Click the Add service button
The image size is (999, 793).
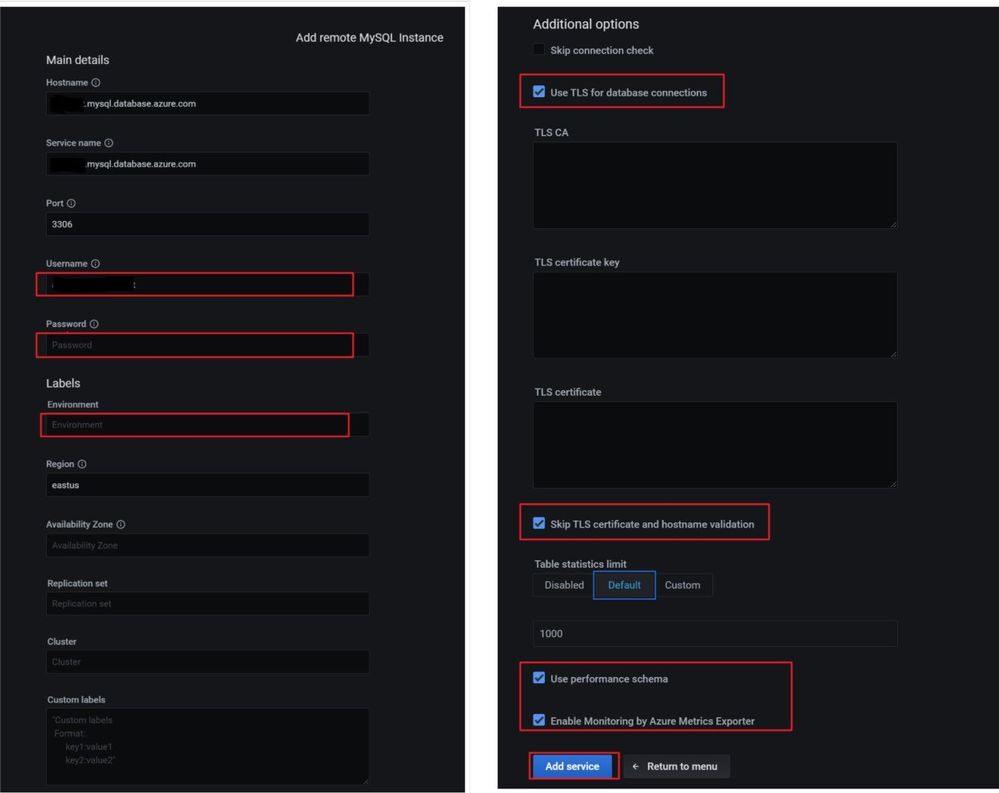coord(572,766)
